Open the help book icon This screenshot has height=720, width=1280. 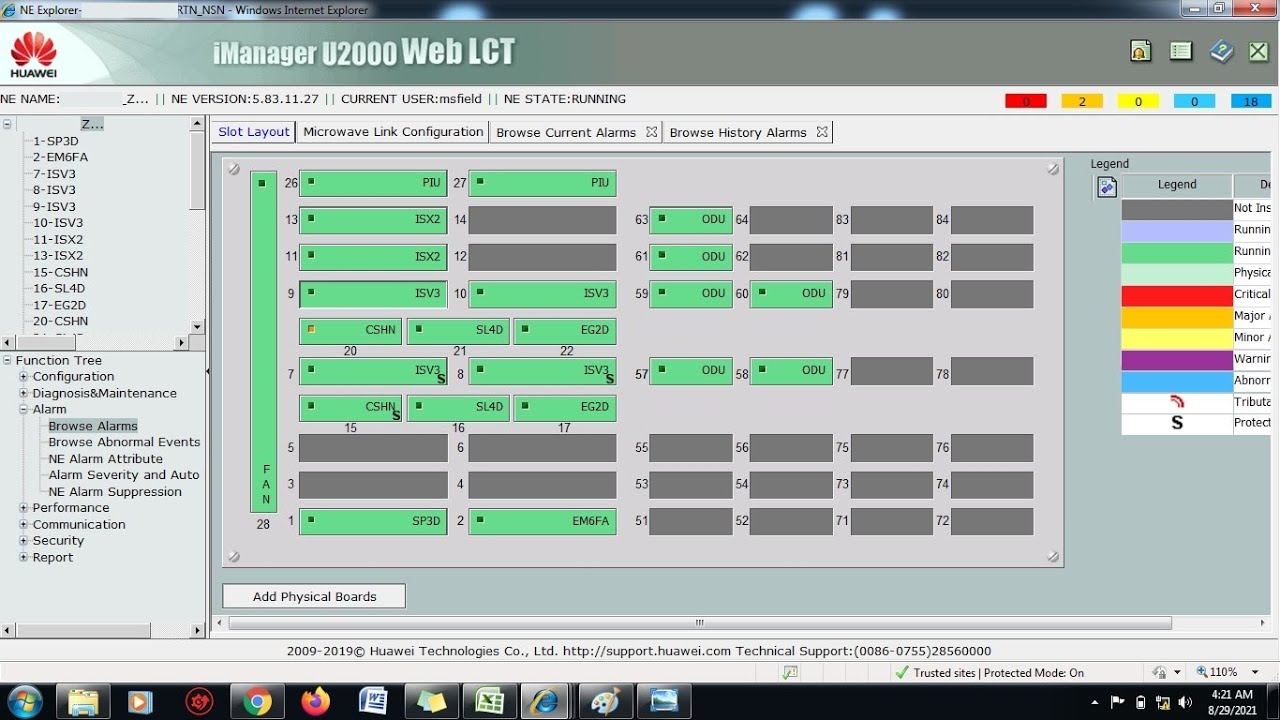[x=1221, y=52]
